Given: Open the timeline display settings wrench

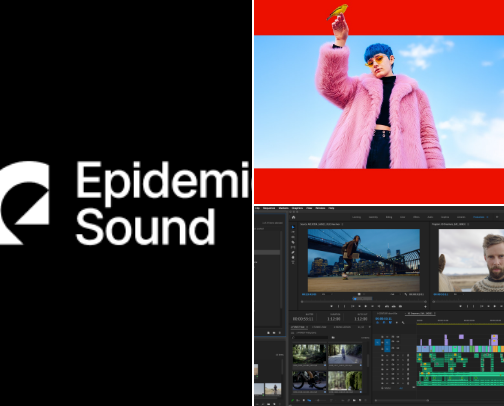Looking at the screenshot, I should (403, 322).
